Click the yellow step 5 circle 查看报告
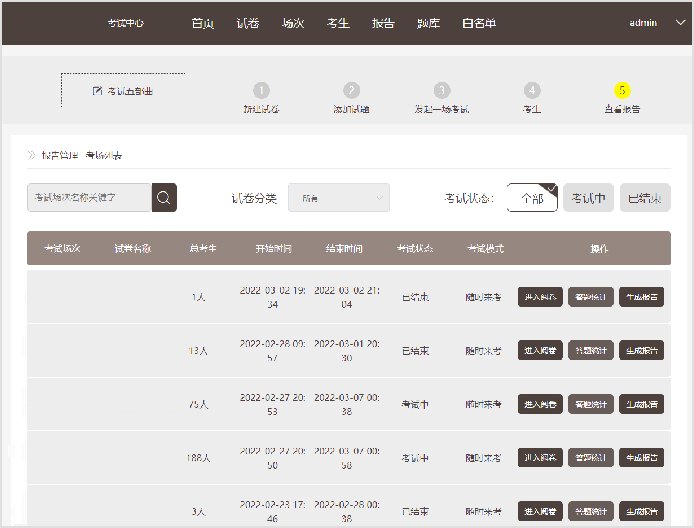The image size is (694, 528). (622, 90)
